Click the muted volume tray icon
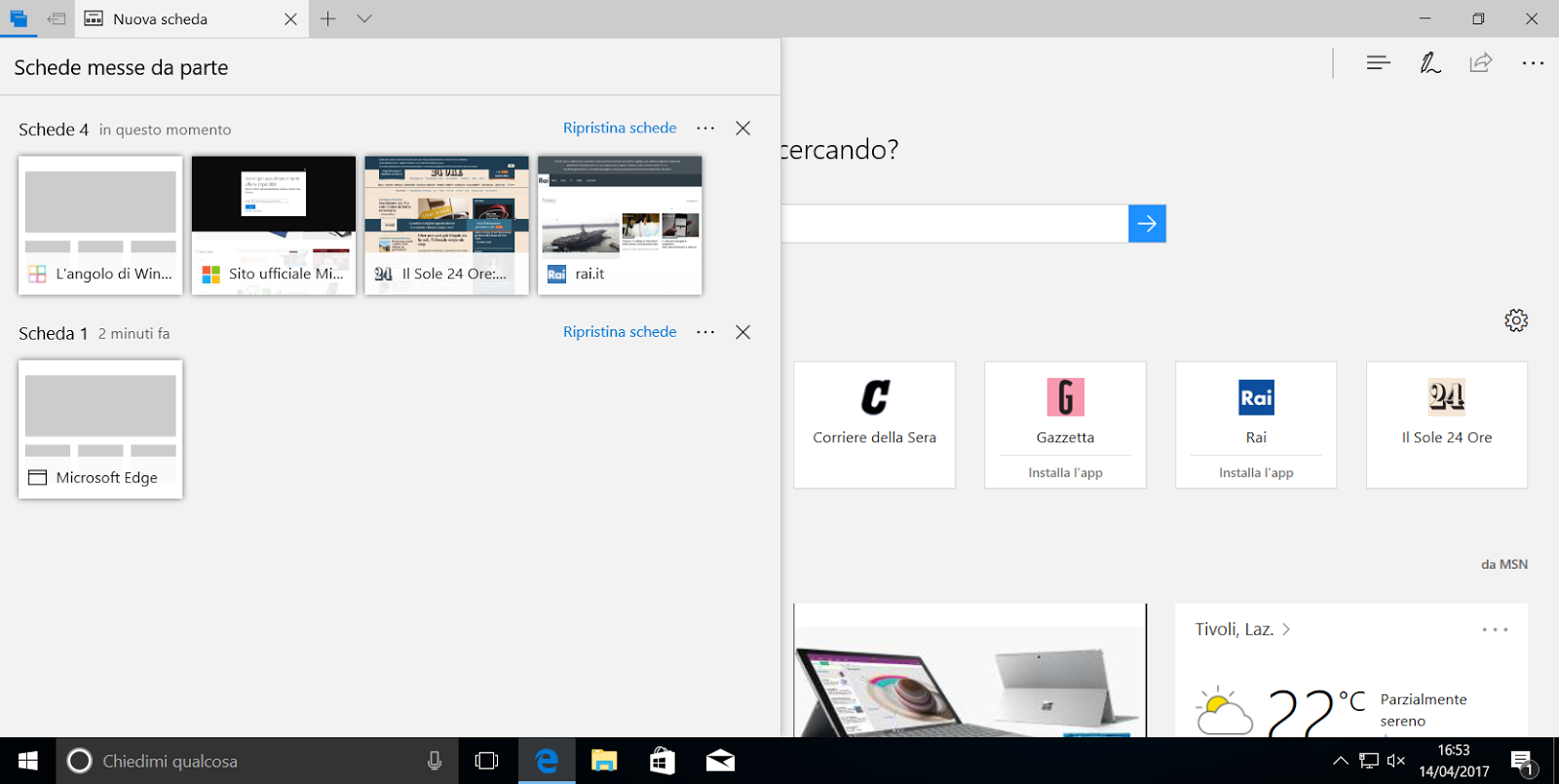 (x=1395, y=761)
